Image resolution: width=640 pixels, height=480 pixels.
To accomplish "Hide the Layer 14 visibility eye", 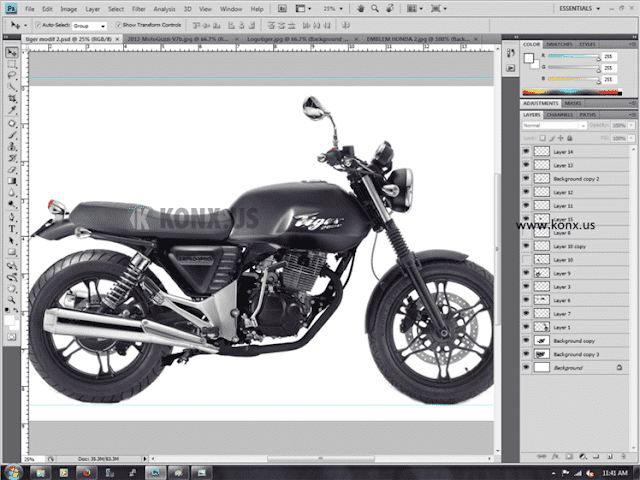I will tap(526, 151).
